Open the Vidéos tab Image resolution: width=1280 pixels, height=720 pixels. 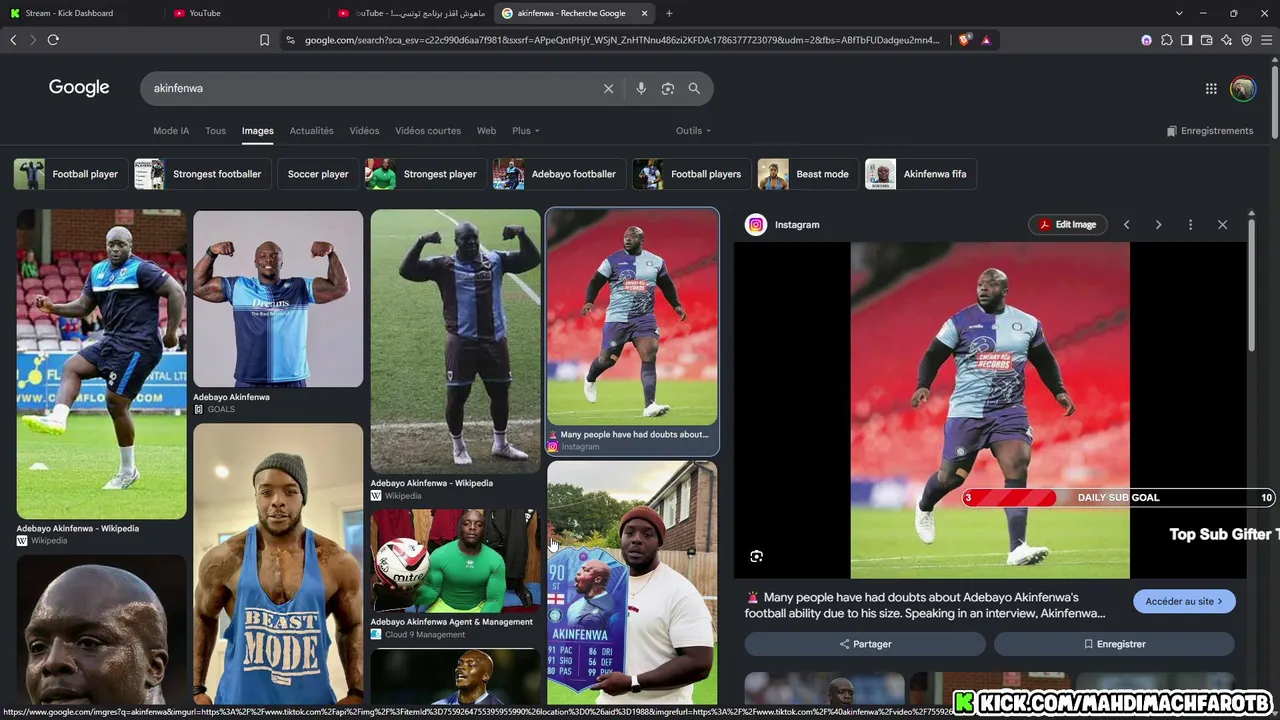click(364, 131)
